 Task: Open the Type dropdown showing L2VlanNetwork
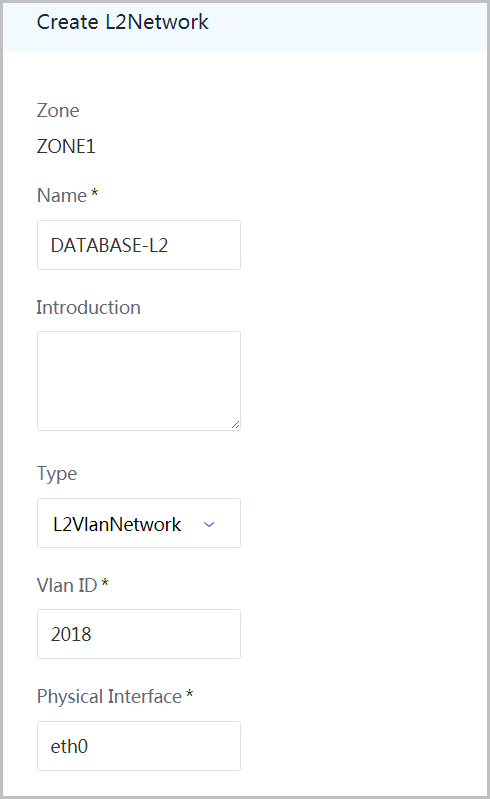coord(139,523)
